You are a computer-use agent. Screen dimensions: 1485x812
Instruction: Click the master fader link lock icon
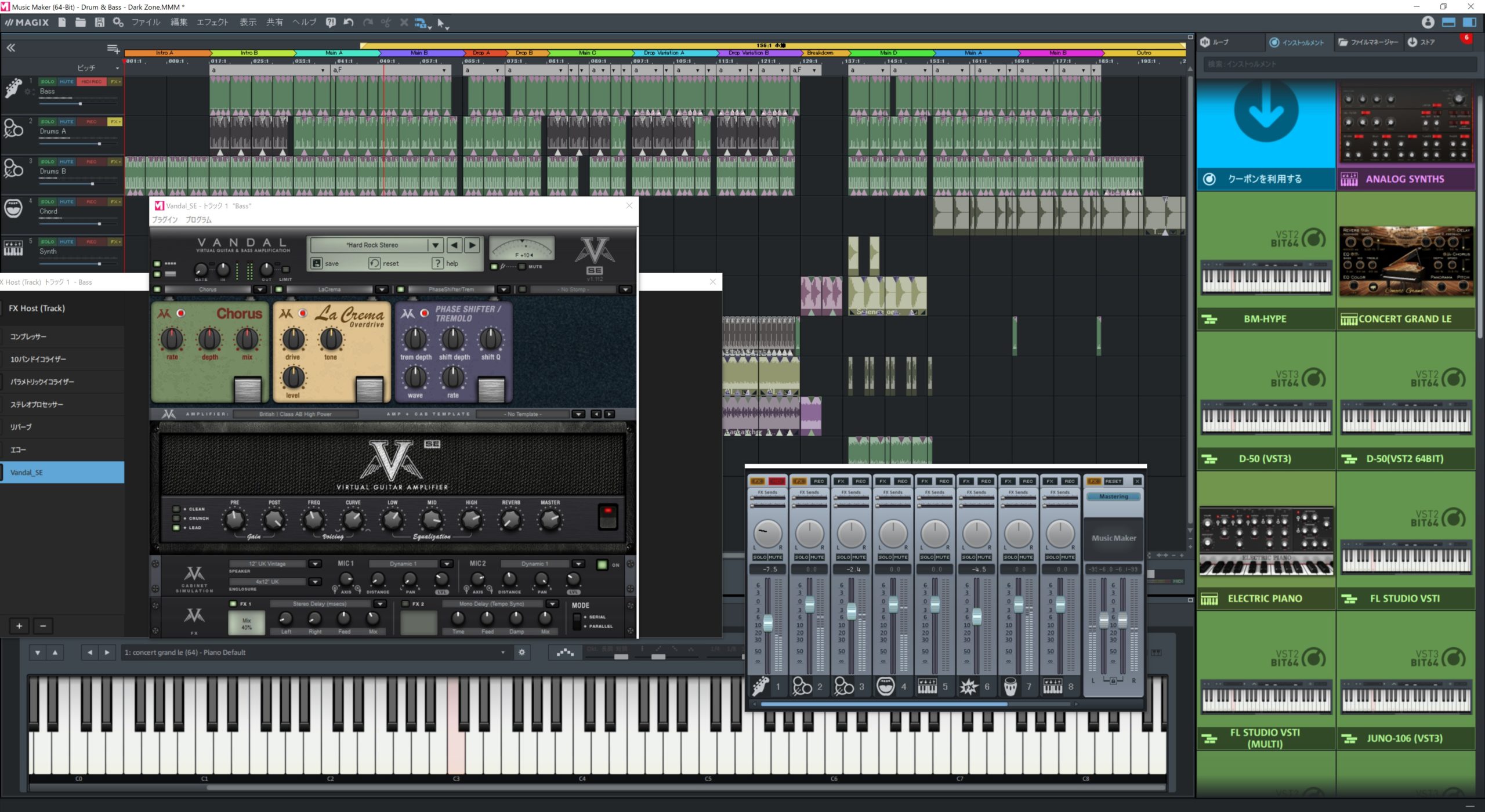pyautogui.click(x=1113, y=680)
